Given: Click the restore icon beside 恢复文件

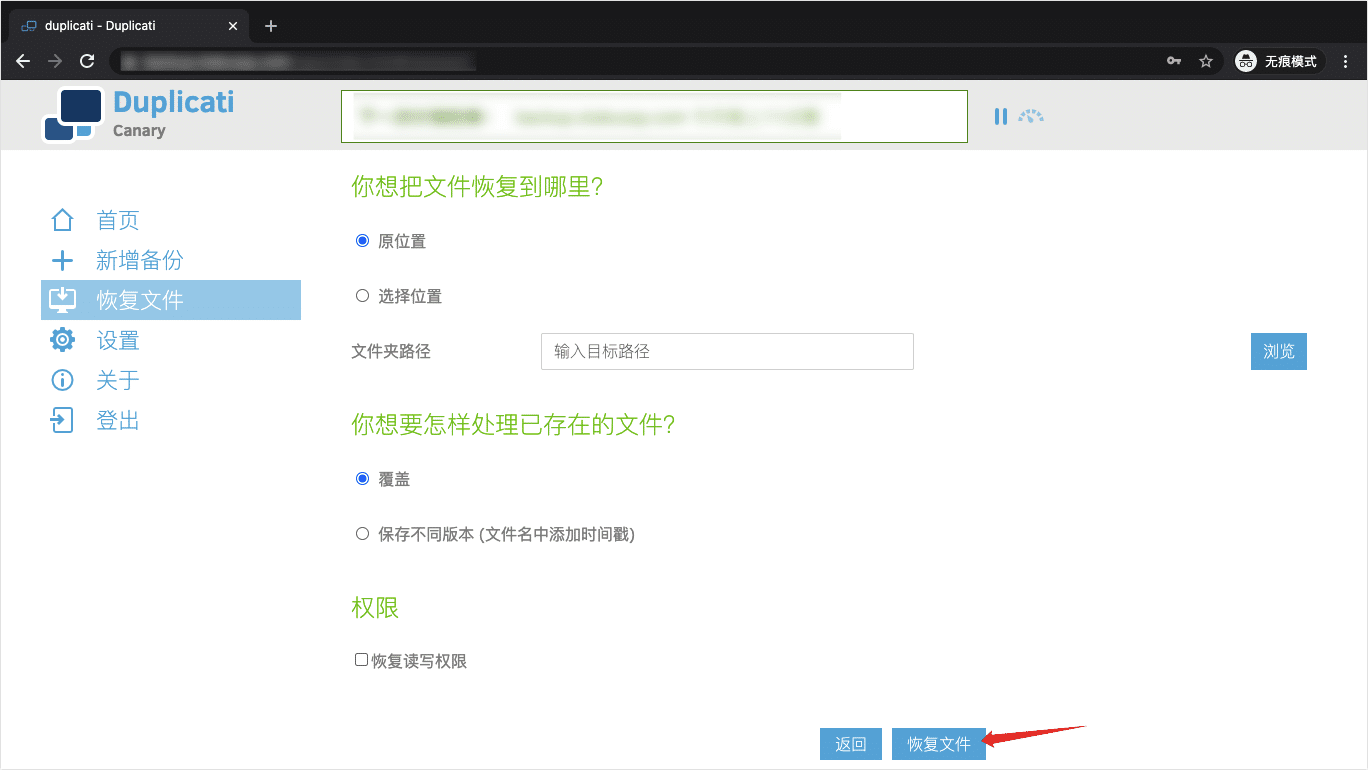Looking at the screenshot, I should pyautogui.click(x=62, y=300).
